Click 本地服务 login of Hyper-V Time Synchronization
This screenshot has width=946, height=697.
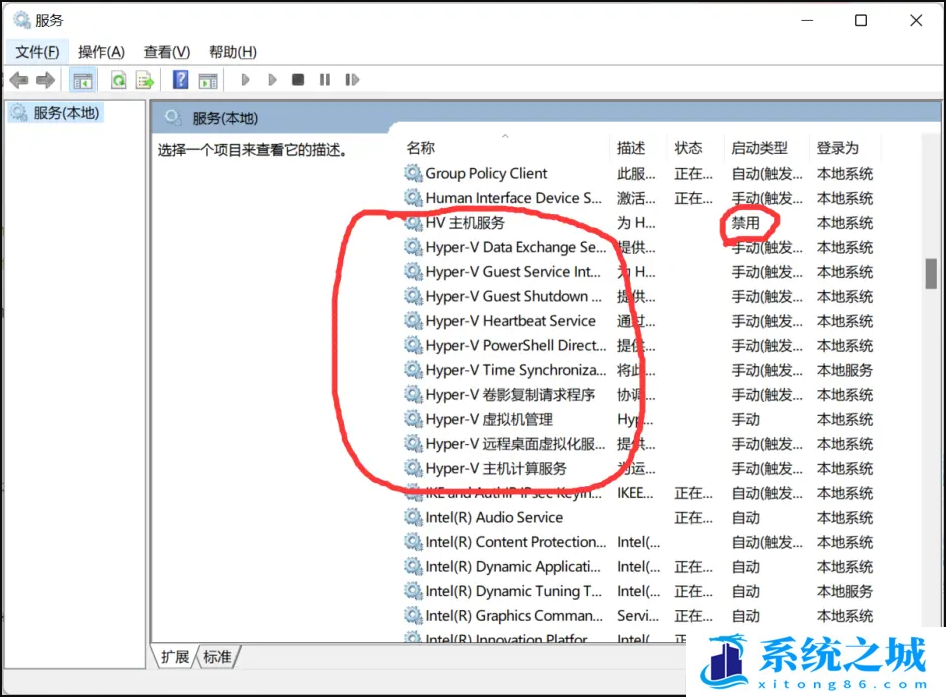coord(845,371)
